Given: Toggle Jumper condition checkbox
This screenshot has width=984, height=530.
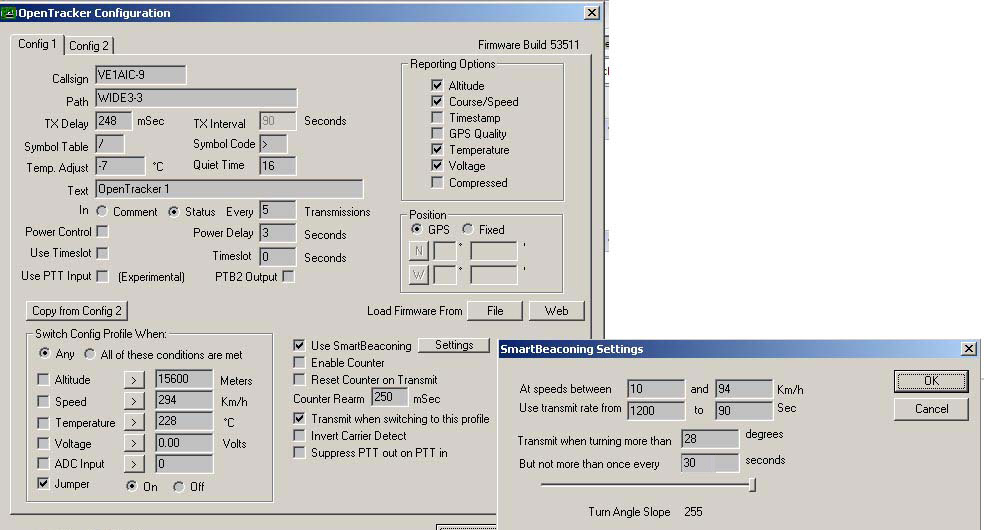Looking at the screenshot, I should pyautogui.click(x=43, y=483).
